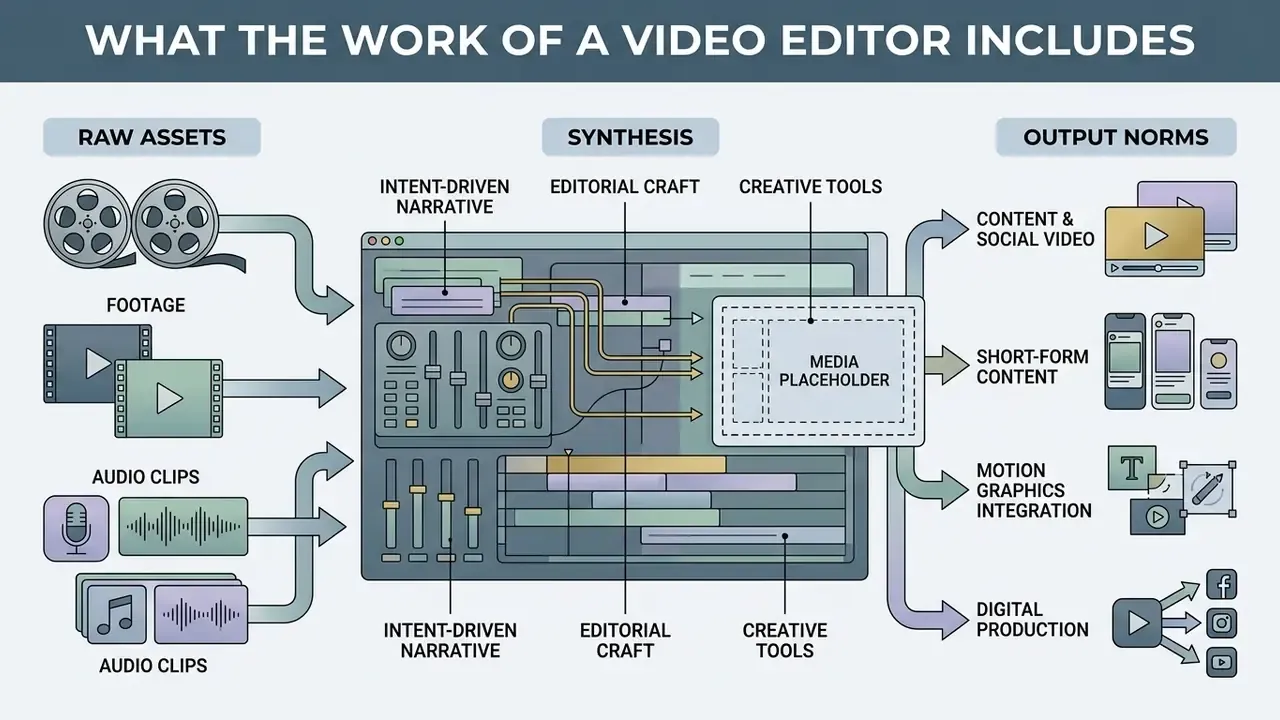The image size is (1280, 720).
Task: Click the pencil edit icon
Action: [x=1206, y=487]
